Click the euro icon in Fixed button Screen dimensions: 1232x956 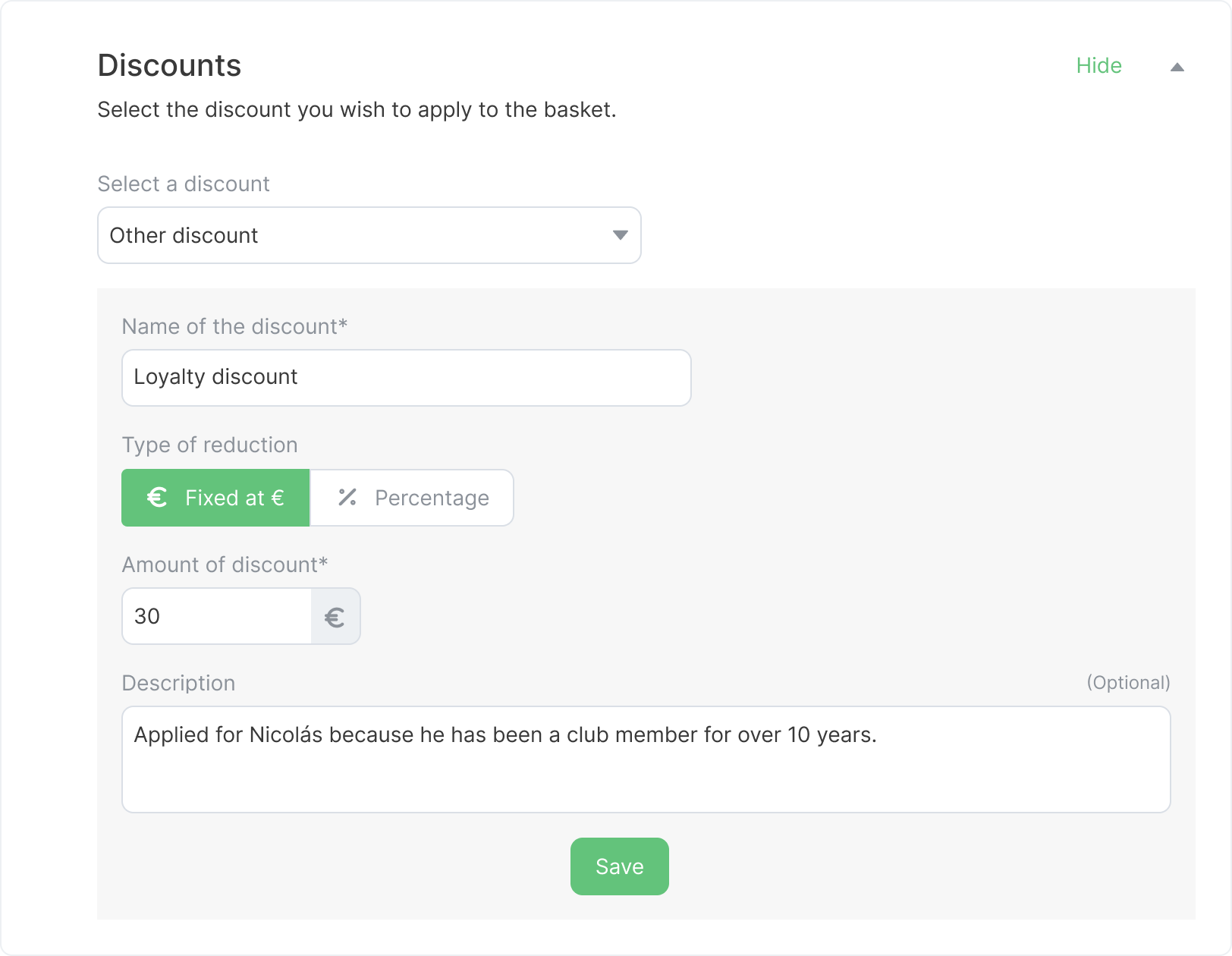[x=157, y=498]
